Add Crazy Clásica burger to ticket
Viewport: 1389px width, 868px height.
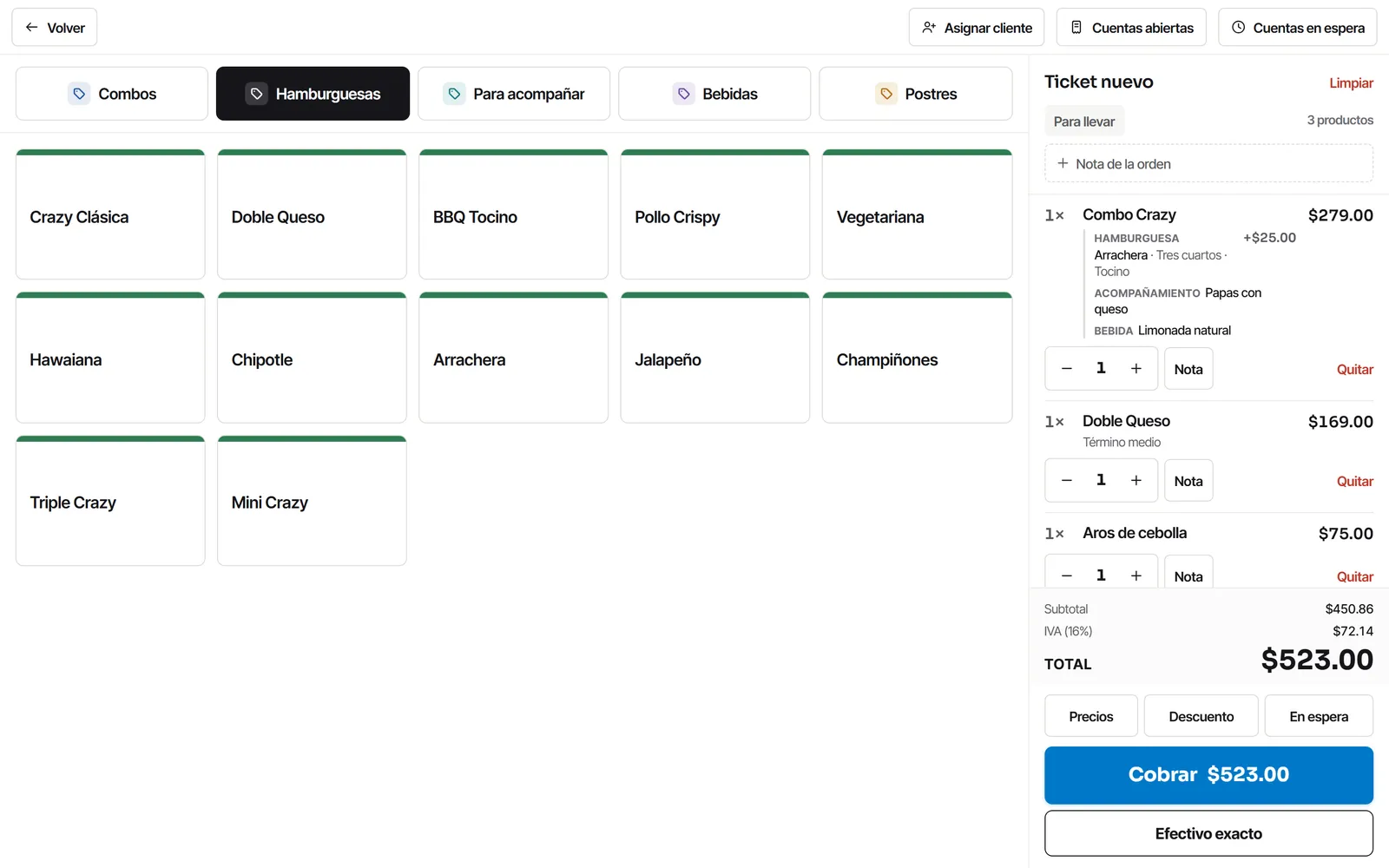[110, 214]
